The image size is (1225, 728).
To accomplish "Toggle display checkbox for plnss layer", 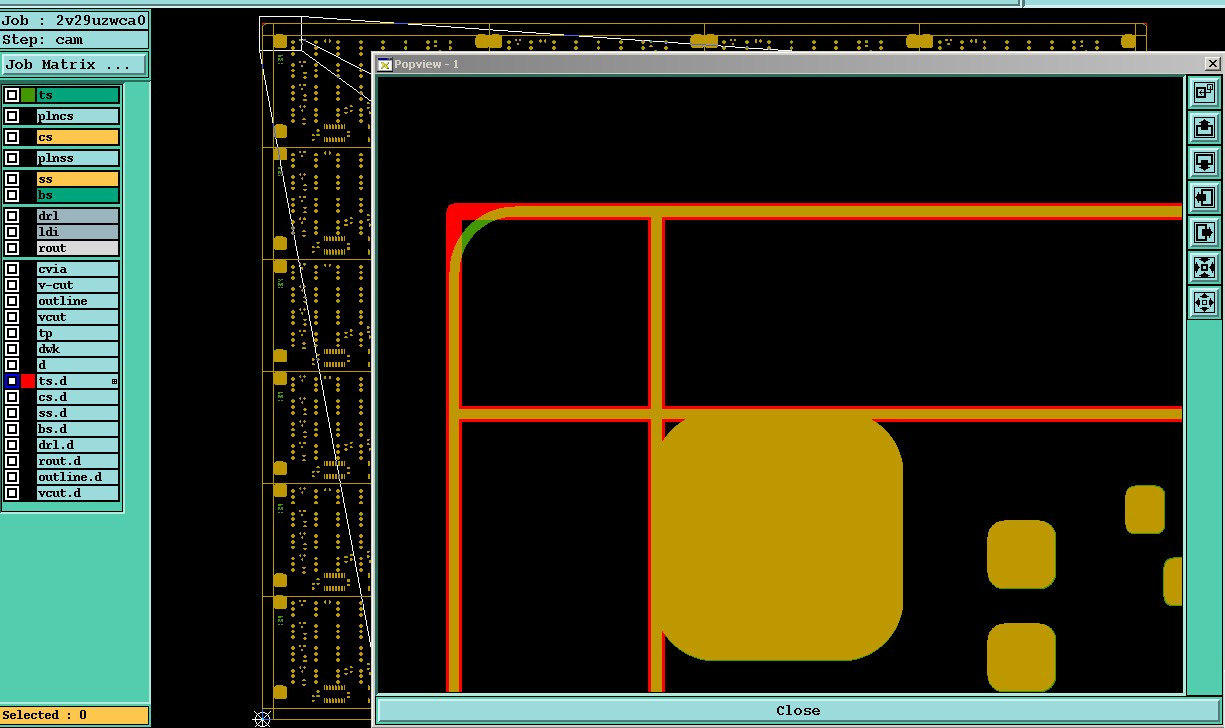I will pyautogui.click(x=12, y=158).
